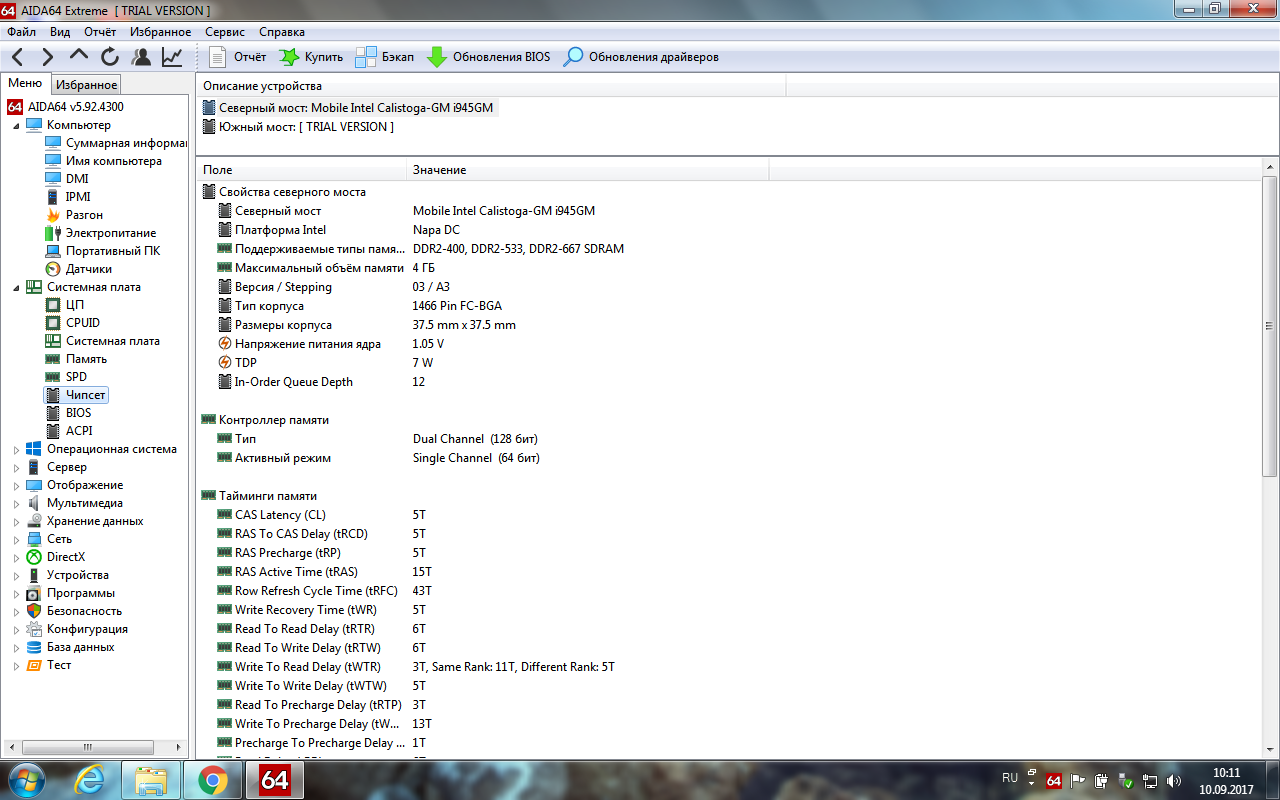Expand the Сервер tree node
Viewport: 1280px width, 800px height.
pos(15,467)
